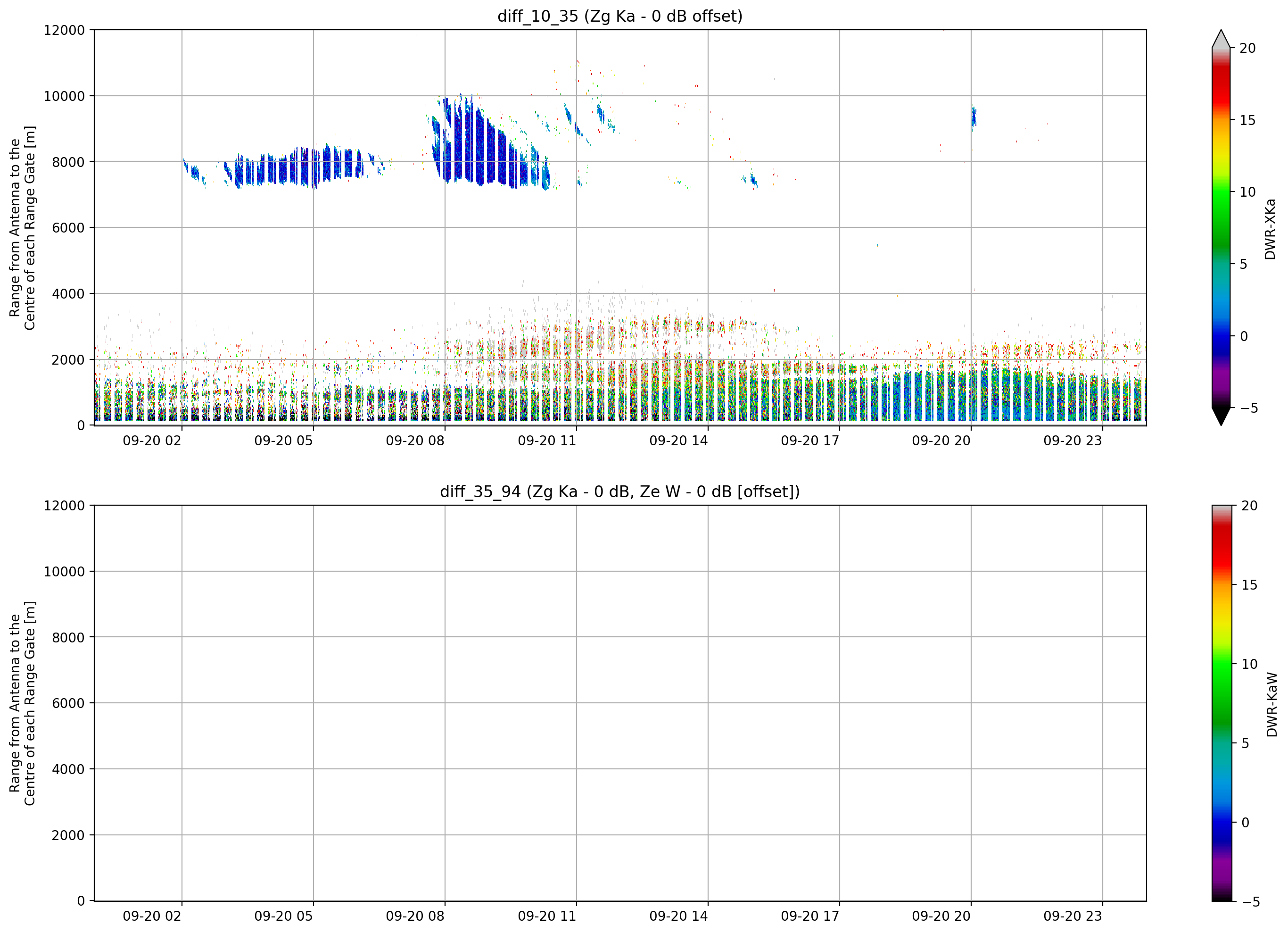Click the 12000 range tick of diff_10_35 plot
The width and height of the screenshot is (1288, 933).
[x=64, y=30]
